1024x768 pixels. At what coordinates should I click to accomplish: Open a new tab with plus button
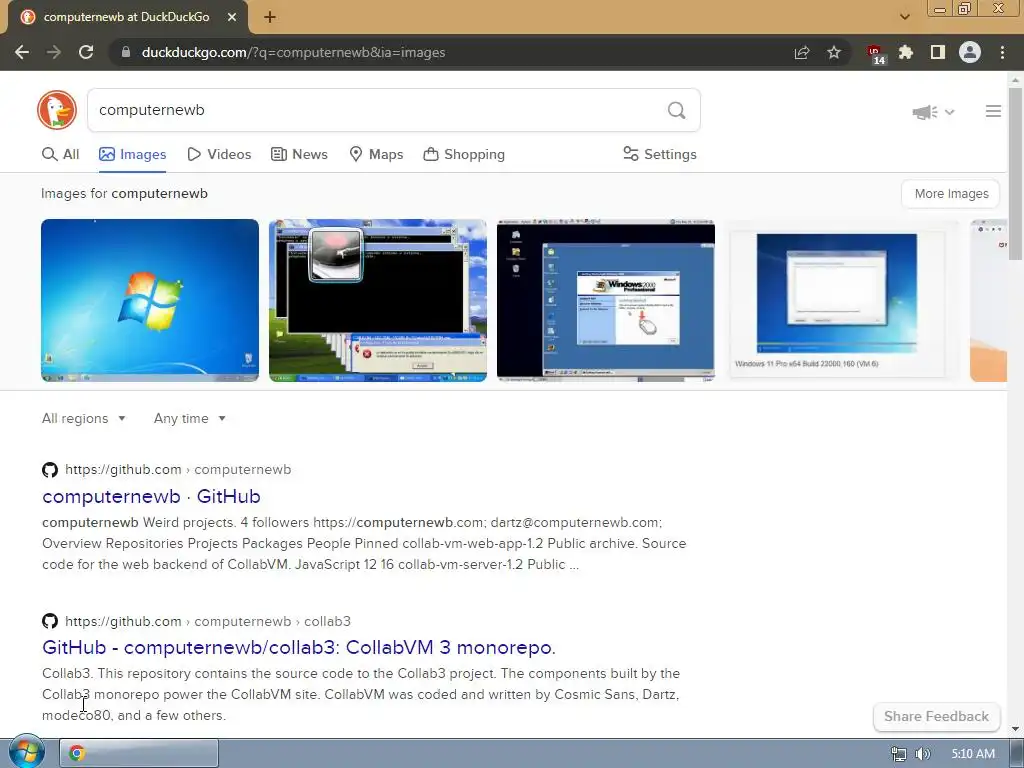[x=270, y=17]
